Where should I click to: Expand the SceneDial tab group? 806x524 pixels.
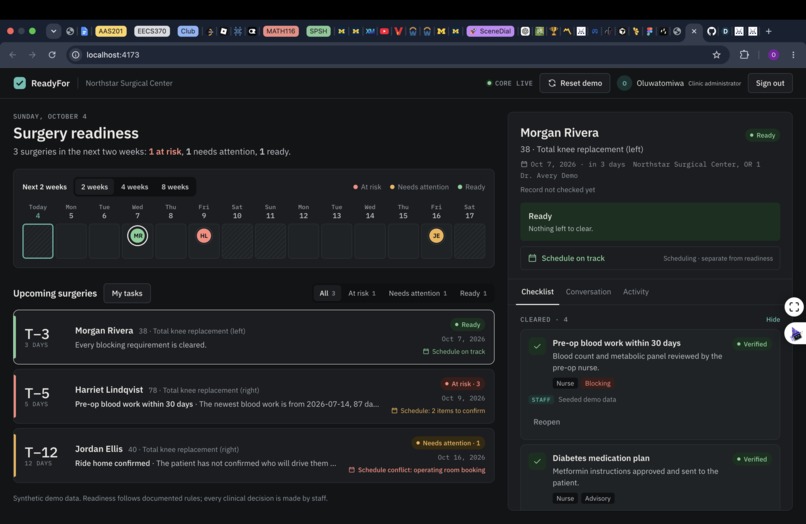(490, 31)
